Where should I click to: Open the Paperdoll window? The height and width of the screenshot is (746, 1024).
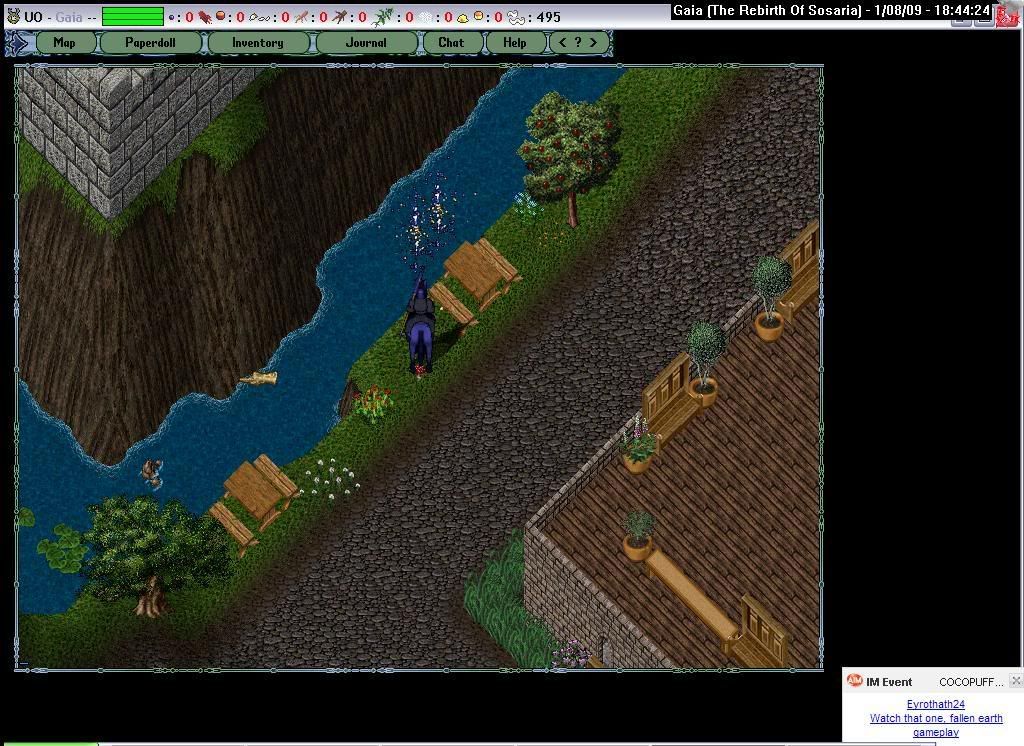[150, 42]
